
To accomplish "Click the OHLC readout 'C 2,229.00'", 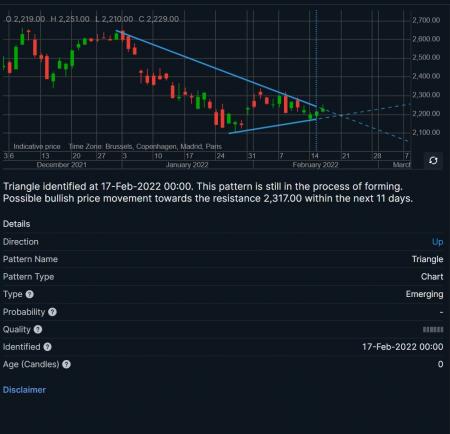I will 159,19.
